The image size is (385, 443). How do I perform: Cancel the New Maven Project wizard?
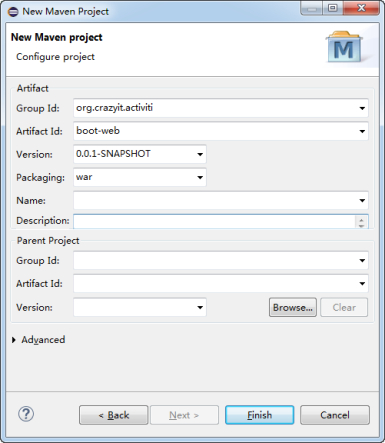(x=335, y=415)
